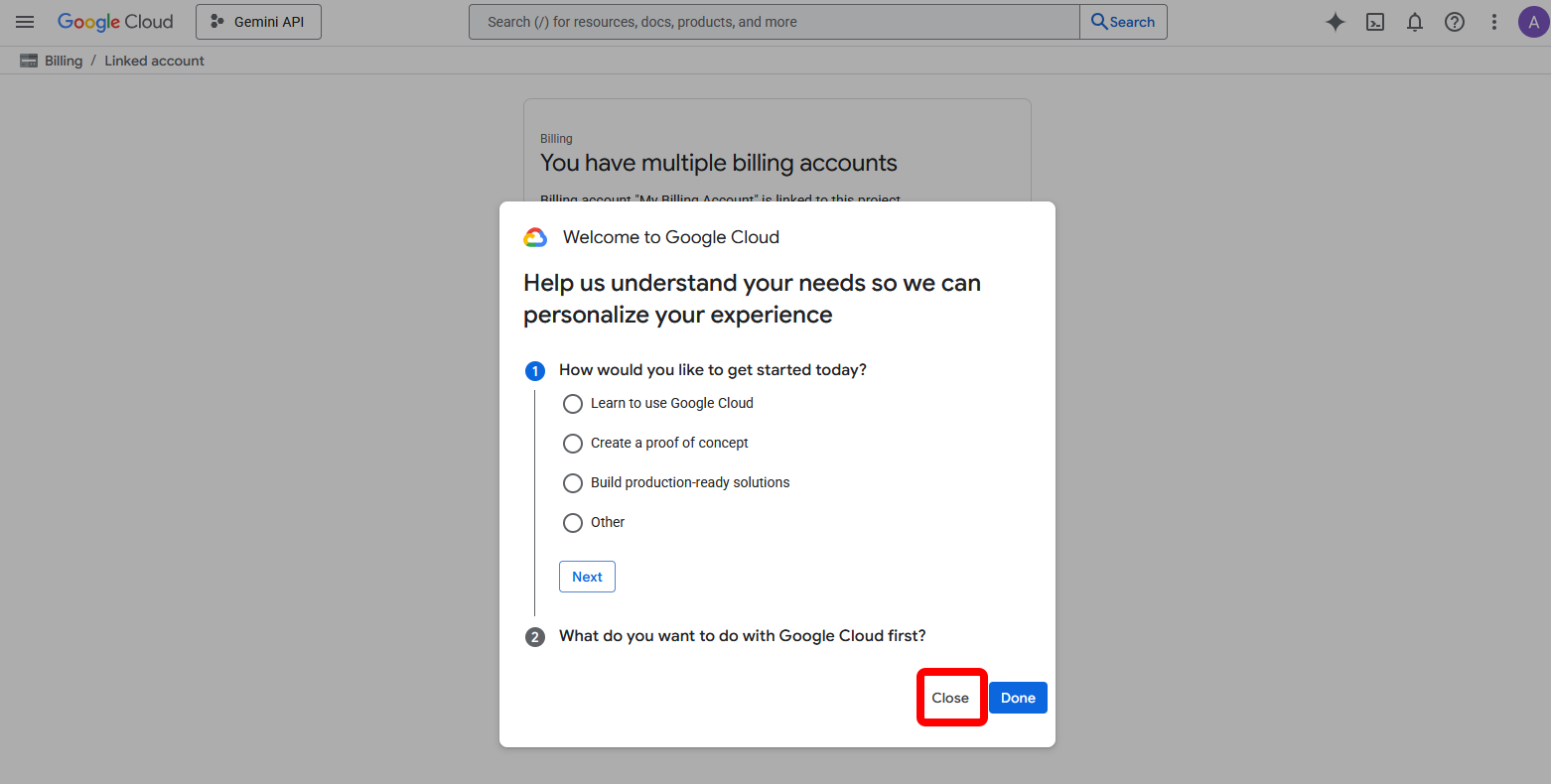
Task: Click the dialog heading Welcome to Google Cloud
Action: point(671,237)
